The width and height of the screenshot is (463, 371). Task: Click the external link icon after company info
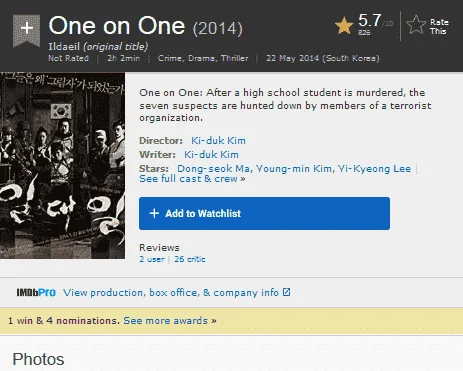[287, 292]
